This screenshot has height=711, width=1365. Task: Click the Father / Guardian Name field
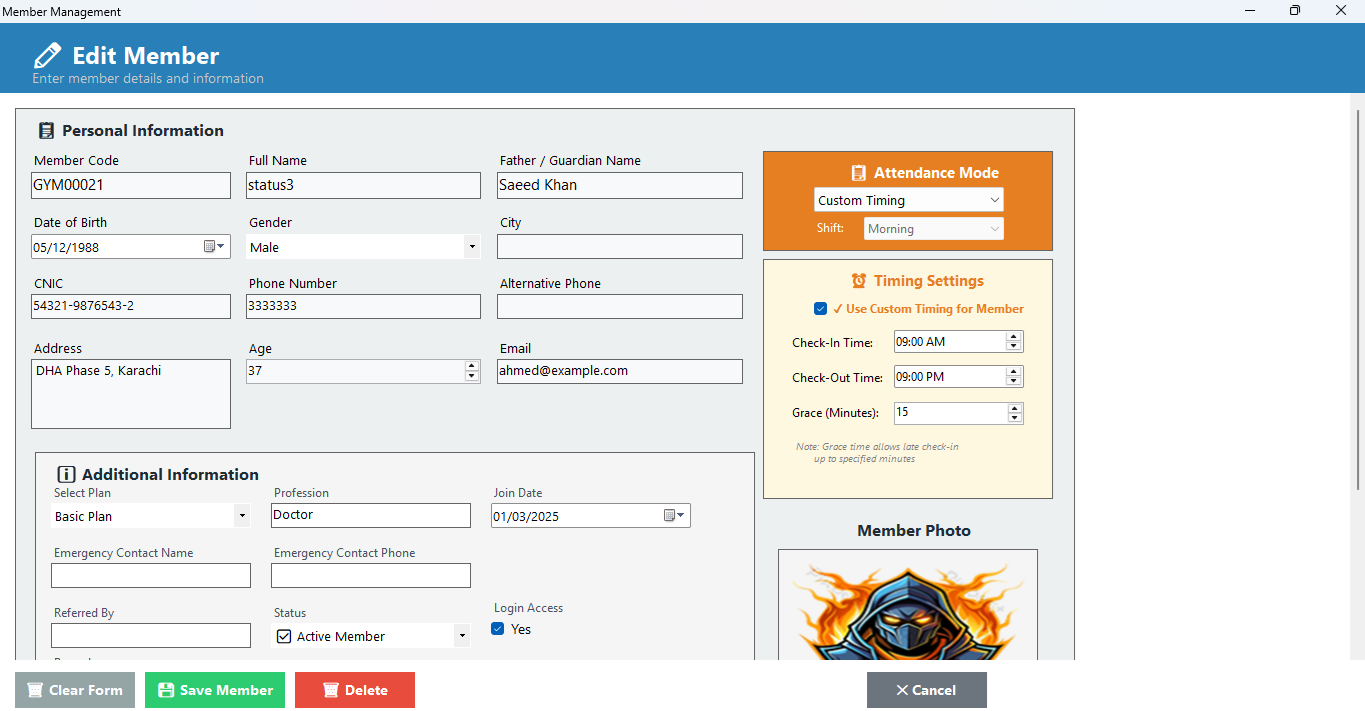[x=620, y=185]
